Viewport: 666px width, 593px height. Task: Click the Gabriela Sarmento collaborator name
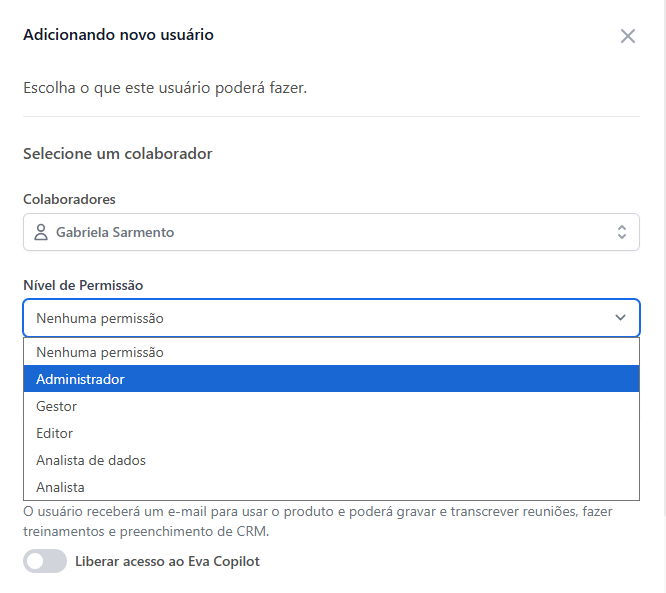[x=115, y=232]
